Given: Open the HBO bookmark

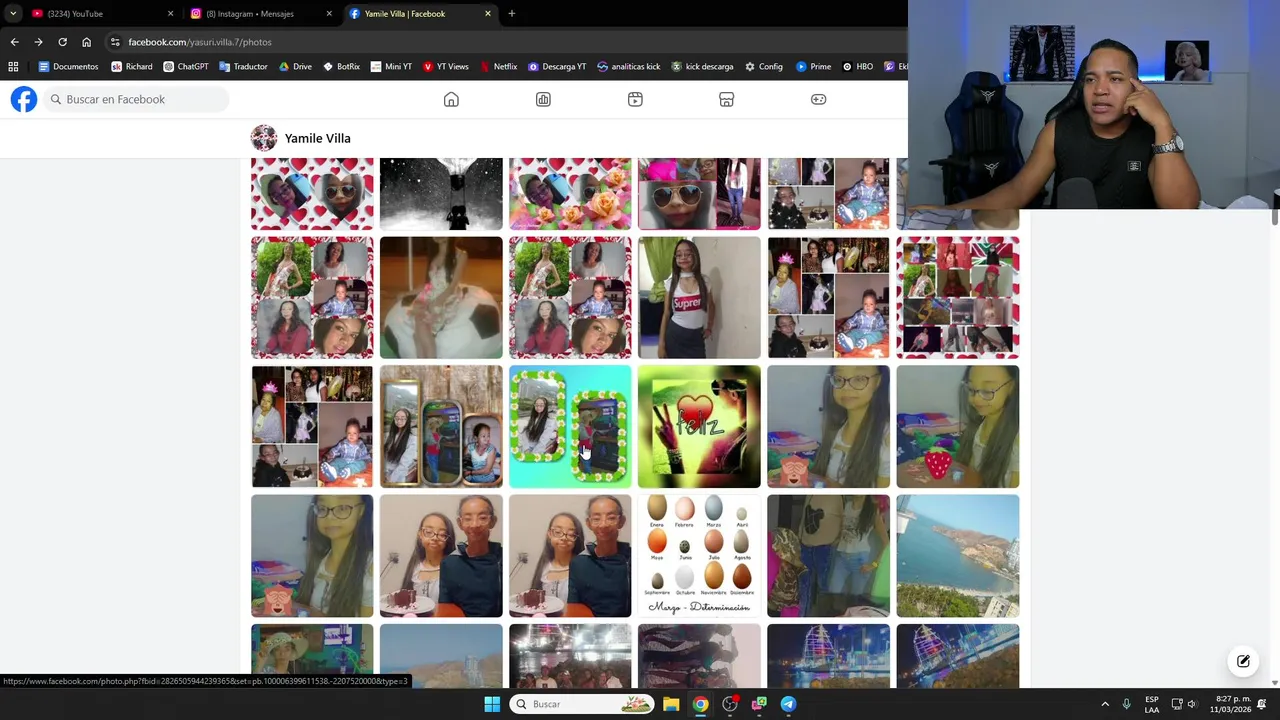Looking at the screenshot, I should click(x=858, y=67).
